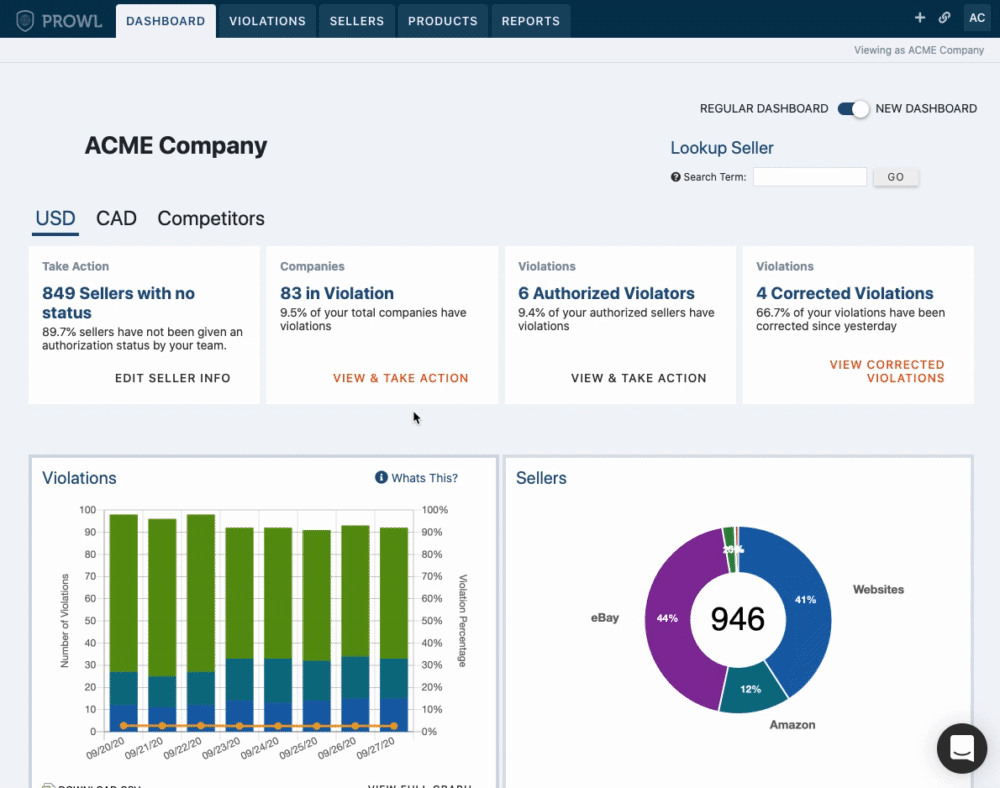Viewport: 1000px width, 788px height.
Task: Open the Products tab
Action: click(442, 20)
